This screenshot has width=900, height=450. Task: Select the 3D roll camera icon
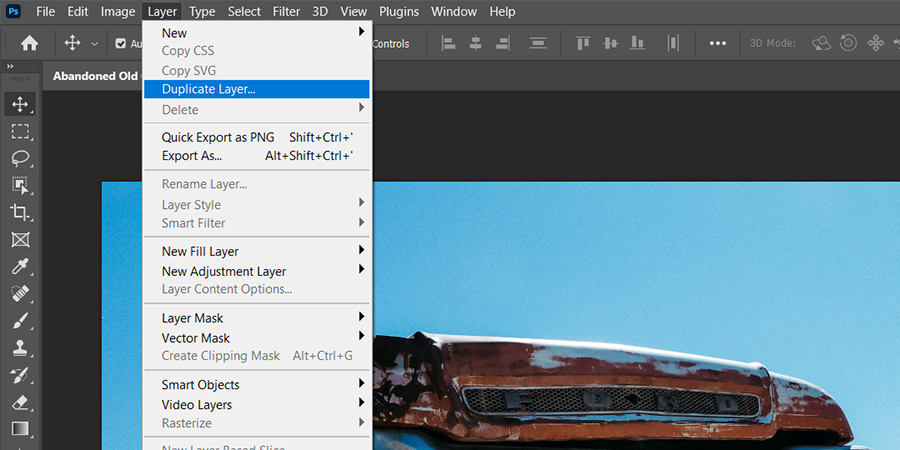848,43
